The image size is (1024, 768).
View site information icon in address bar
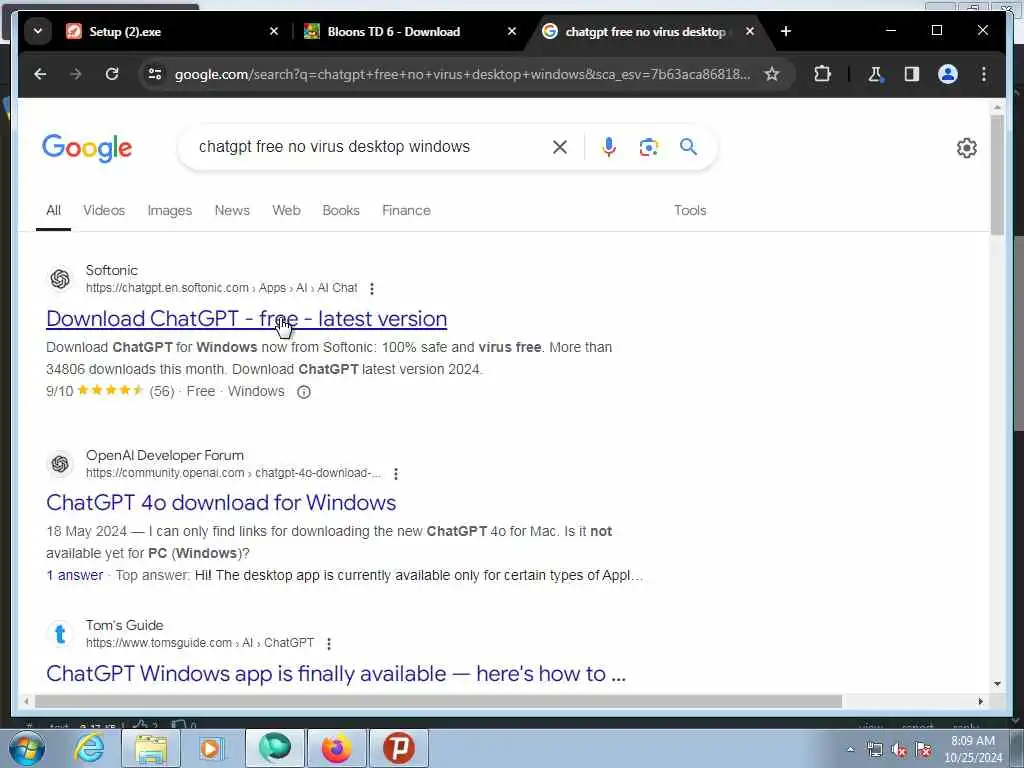point(155,74)
